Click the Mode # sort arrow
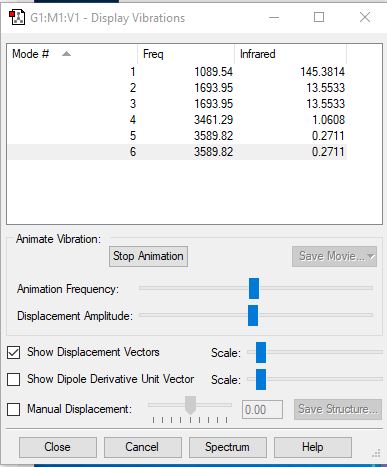 click(x=66, y=54)
